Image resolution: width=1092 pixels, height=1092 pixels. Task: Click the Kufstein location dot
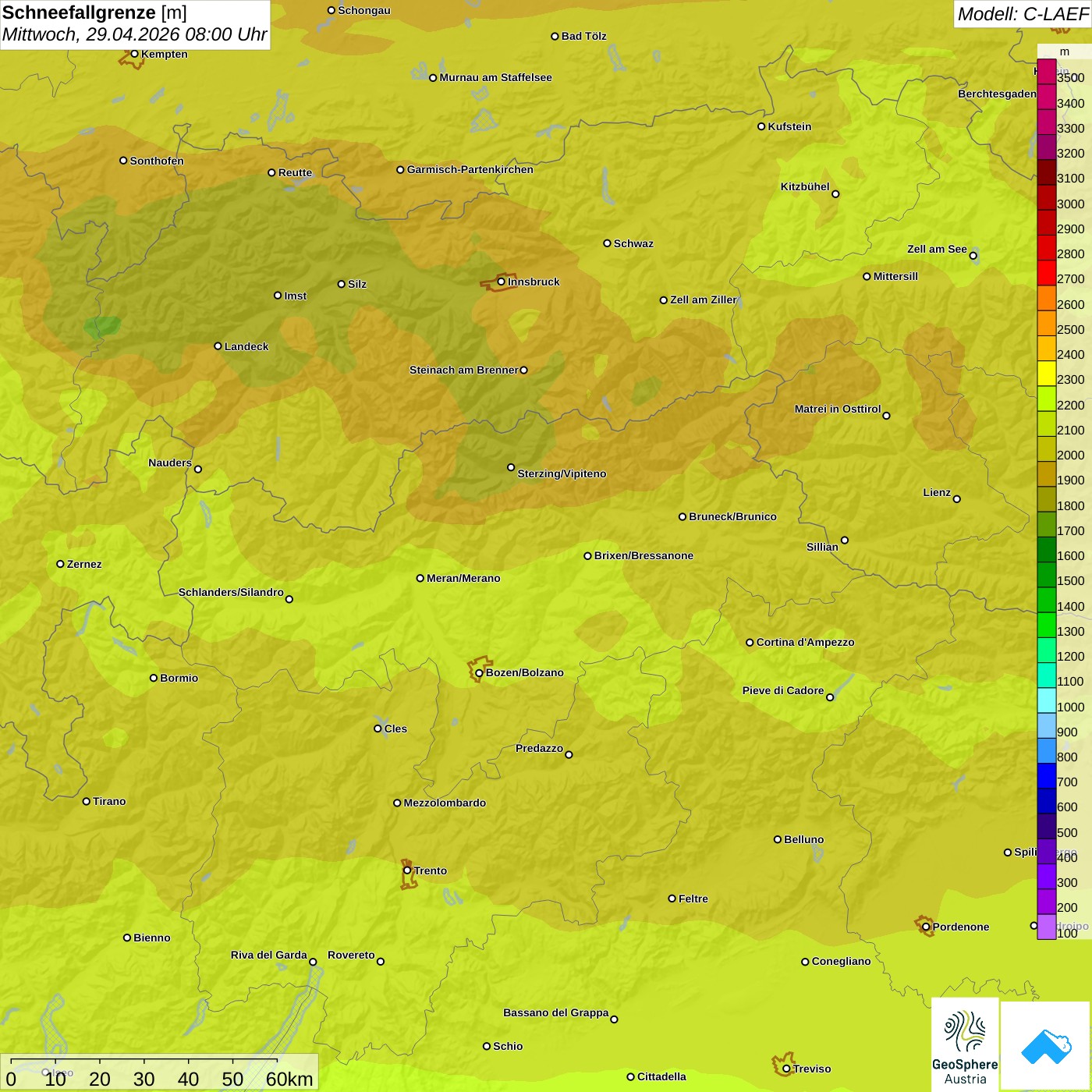(x=761, y=126)
